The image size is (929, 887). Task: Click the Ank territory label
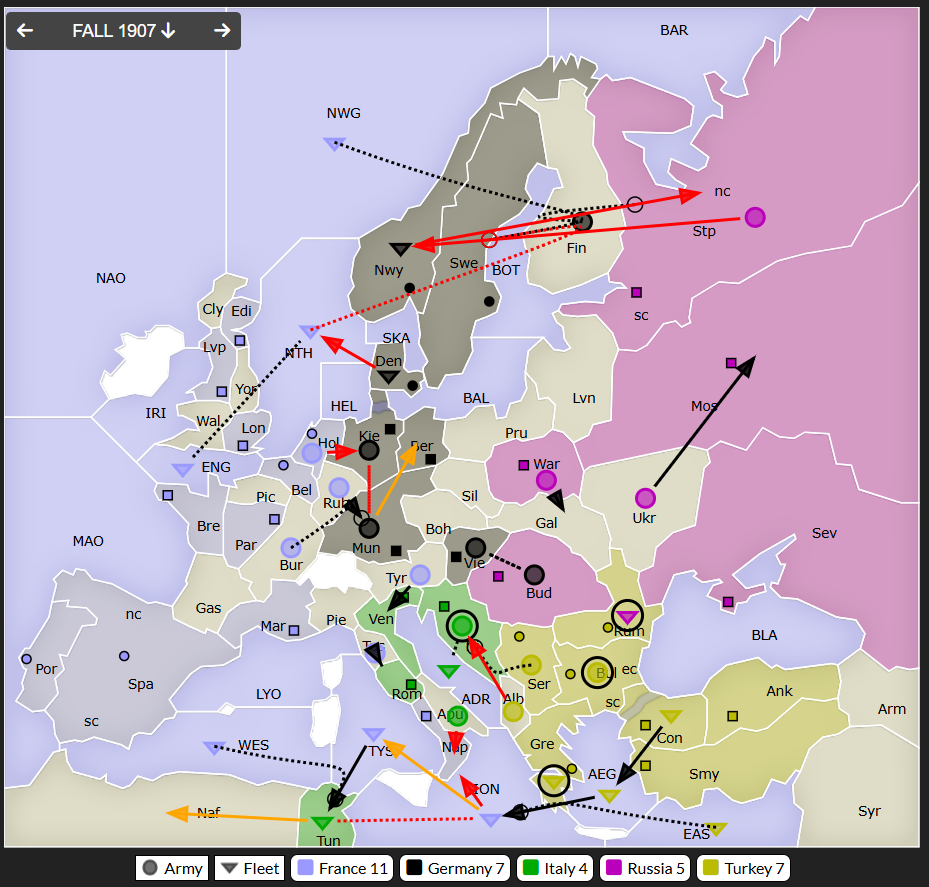779,691
